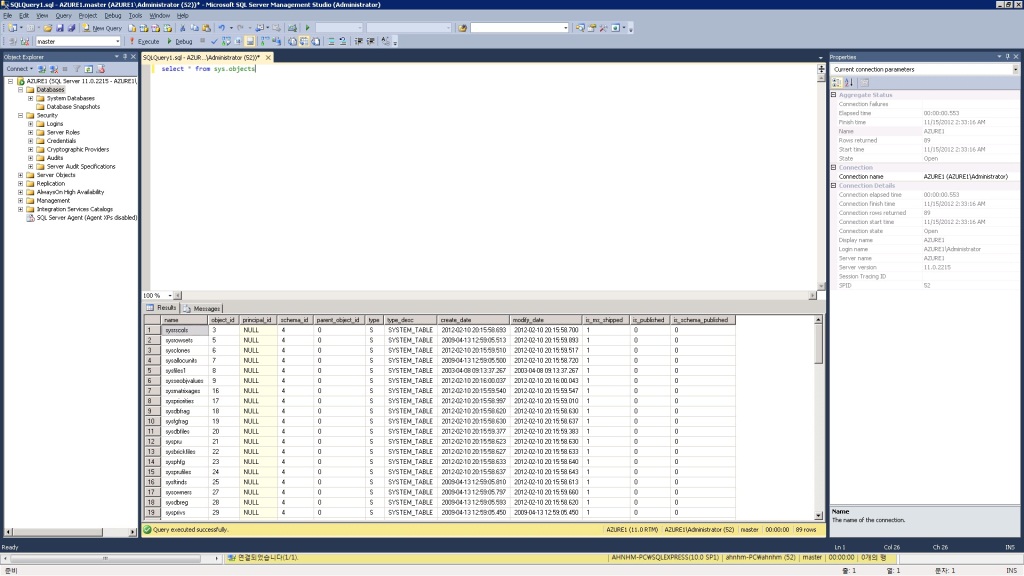The image size is (1024, 576).
Task: Toggle Alphabetical sort in Properties panel
Action: pyautogui.click(x=849, y=82)
